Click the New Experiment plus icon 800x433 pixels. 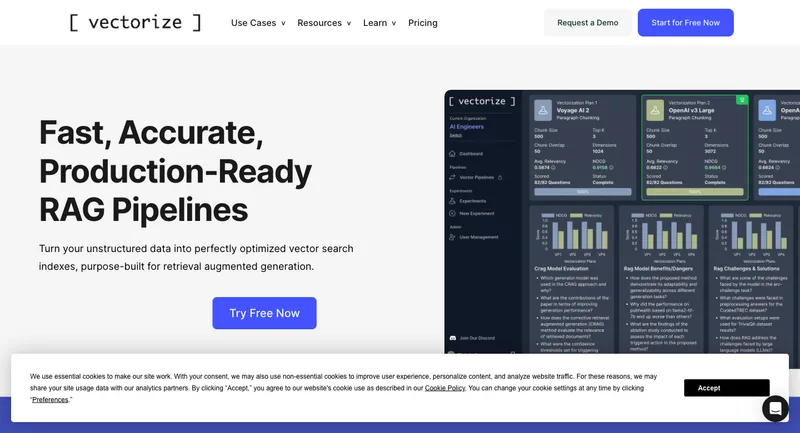pos(453,213)
